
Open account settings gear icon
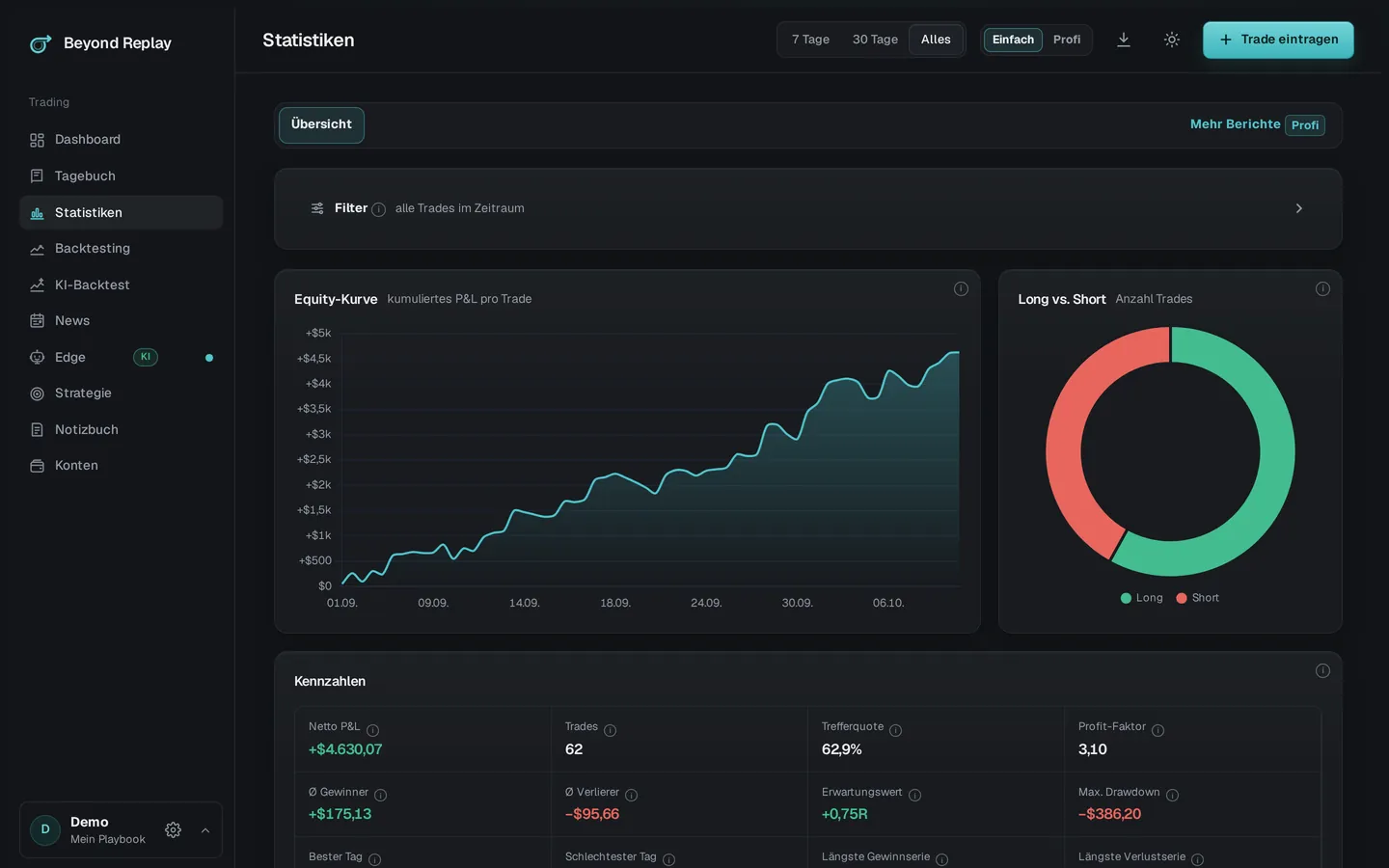pyautogui.click(x=173, y=830)
